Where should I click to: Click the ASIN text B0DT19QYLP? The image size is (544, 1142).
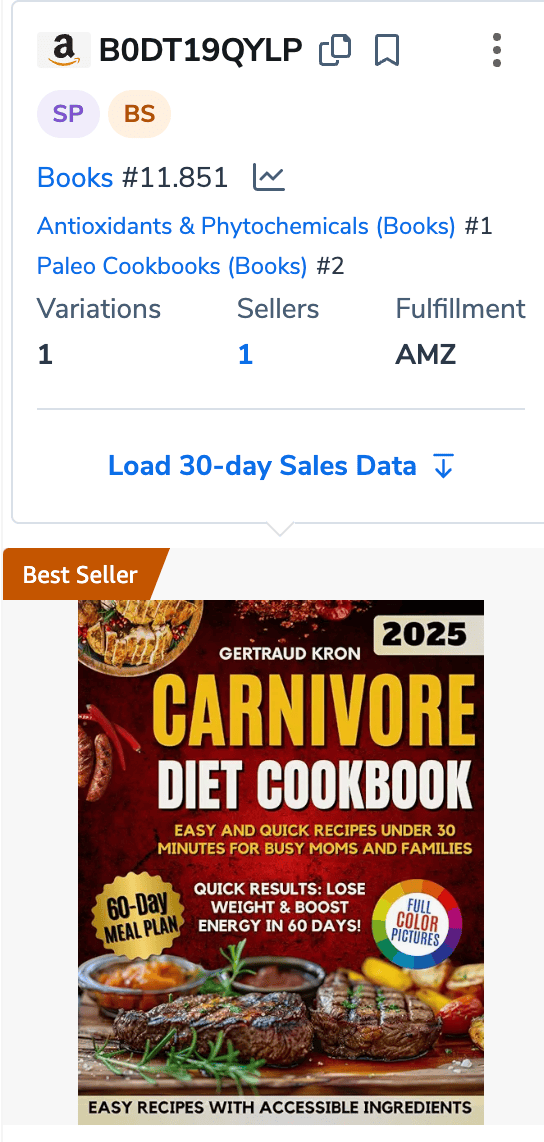200,50
